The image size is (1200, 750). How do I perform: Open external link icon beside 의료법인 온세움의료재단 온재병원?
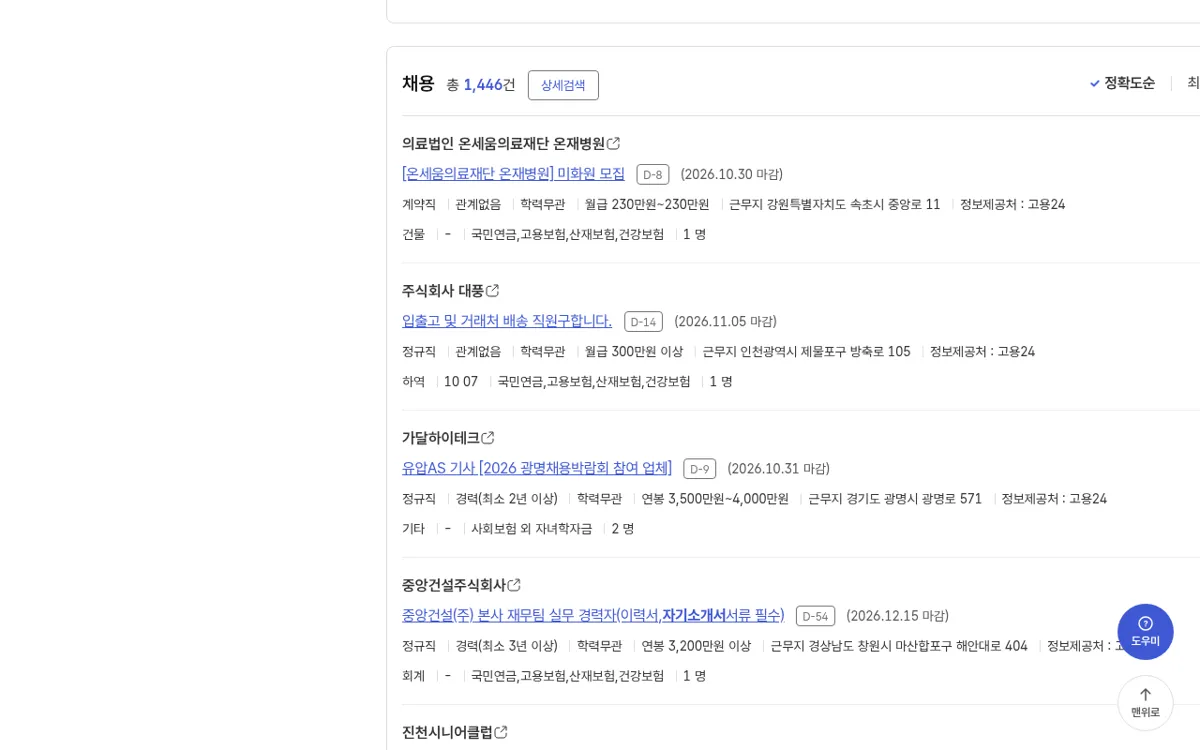614,144
